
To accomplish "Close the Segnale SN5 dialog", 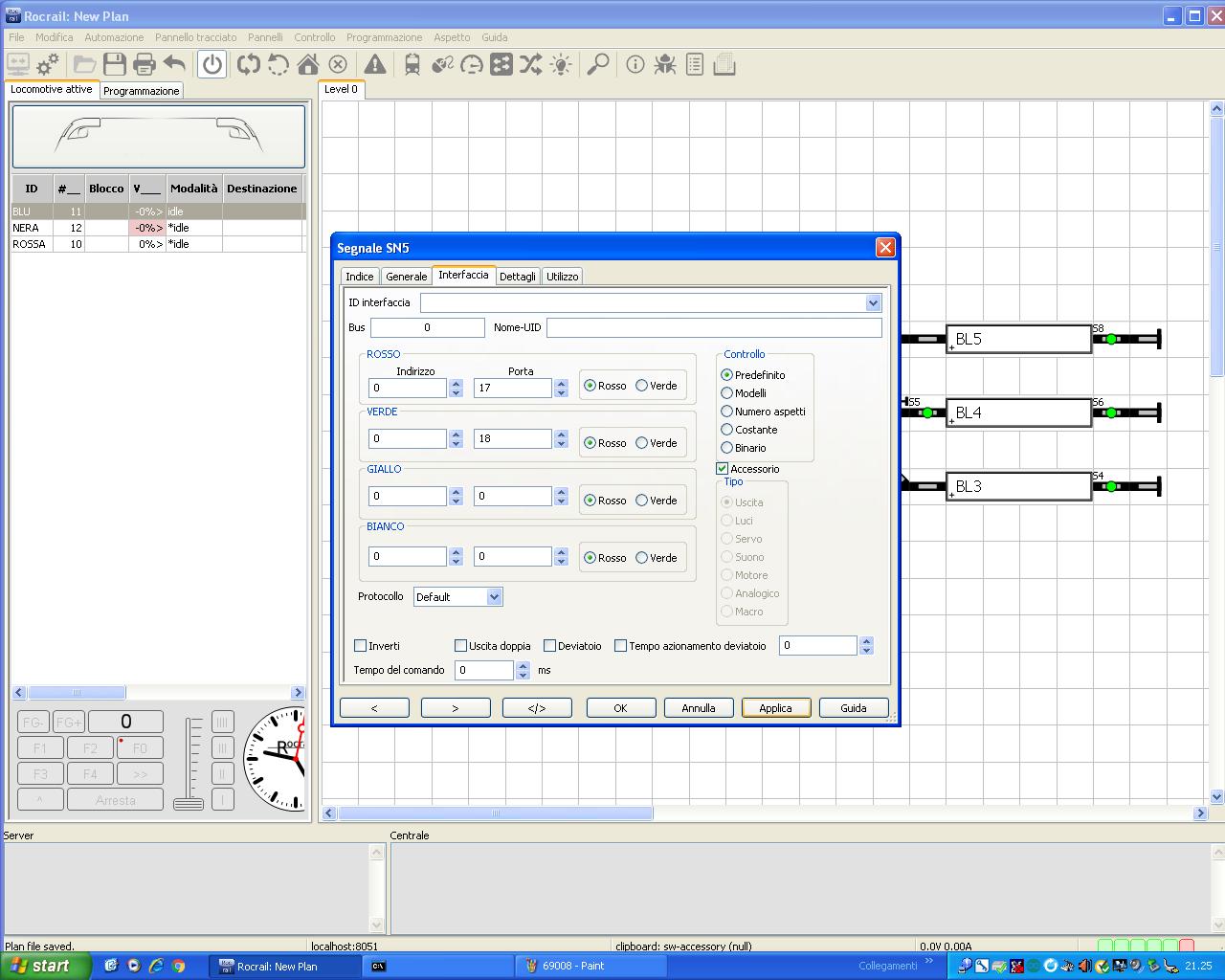I will tap(885, 248).
